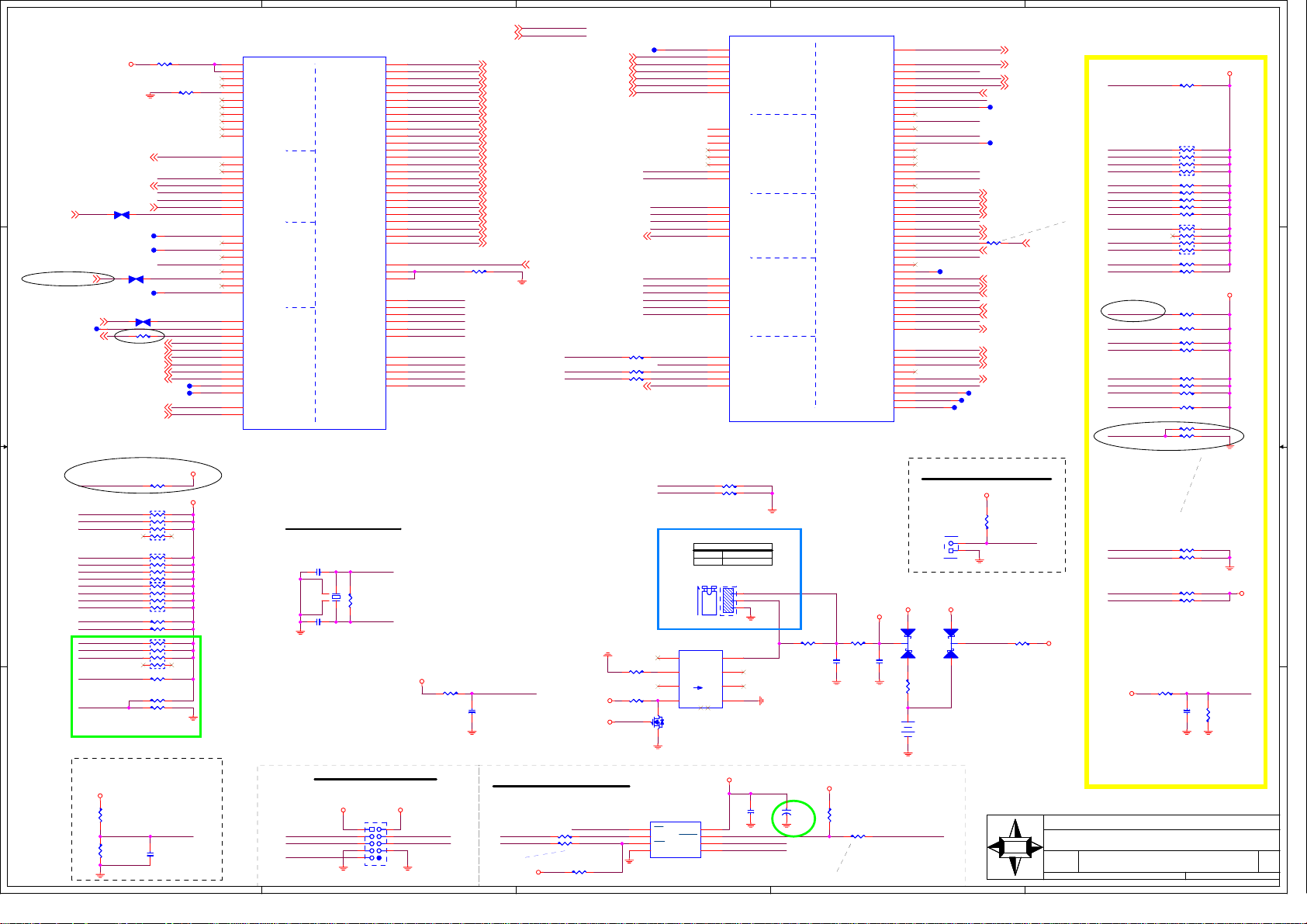Select the small blue IC near the green-circled capacitor
This screenshot has height=924, width=1307.
tap(675, 839)
